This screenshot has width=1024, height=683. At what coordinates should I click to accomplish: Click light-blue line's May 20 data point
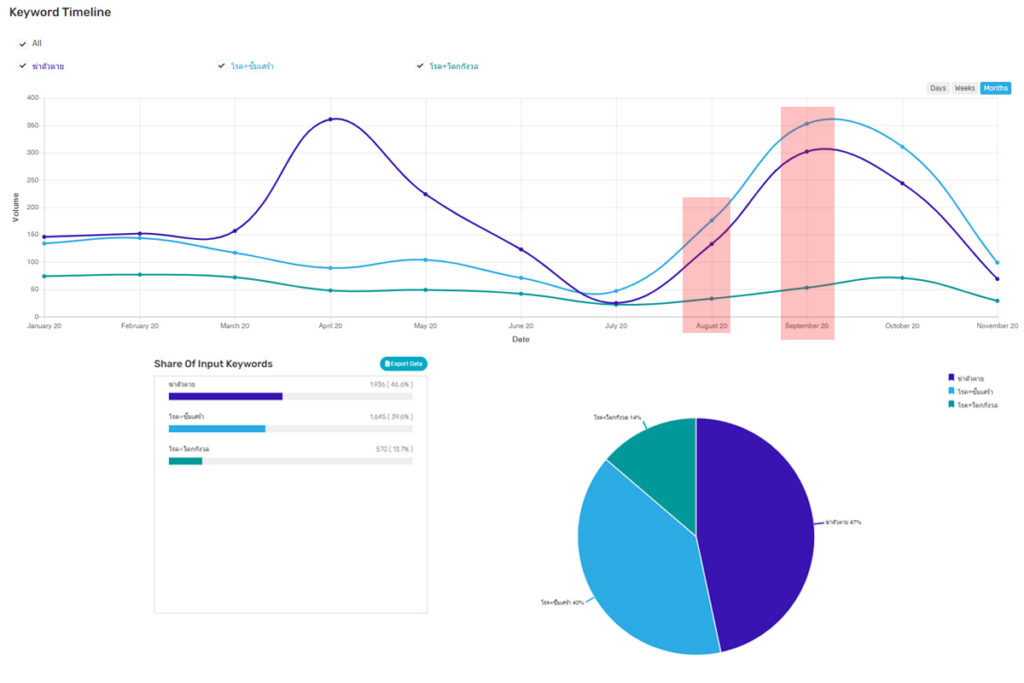point(426,260)
